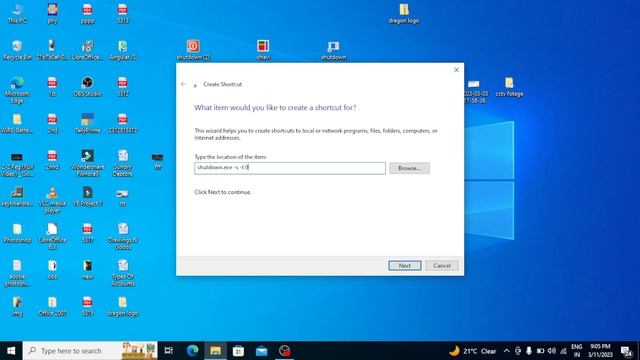Select the Office 2007 desktop folder
Screen dimensions: 640x360
tap(52, 306)
